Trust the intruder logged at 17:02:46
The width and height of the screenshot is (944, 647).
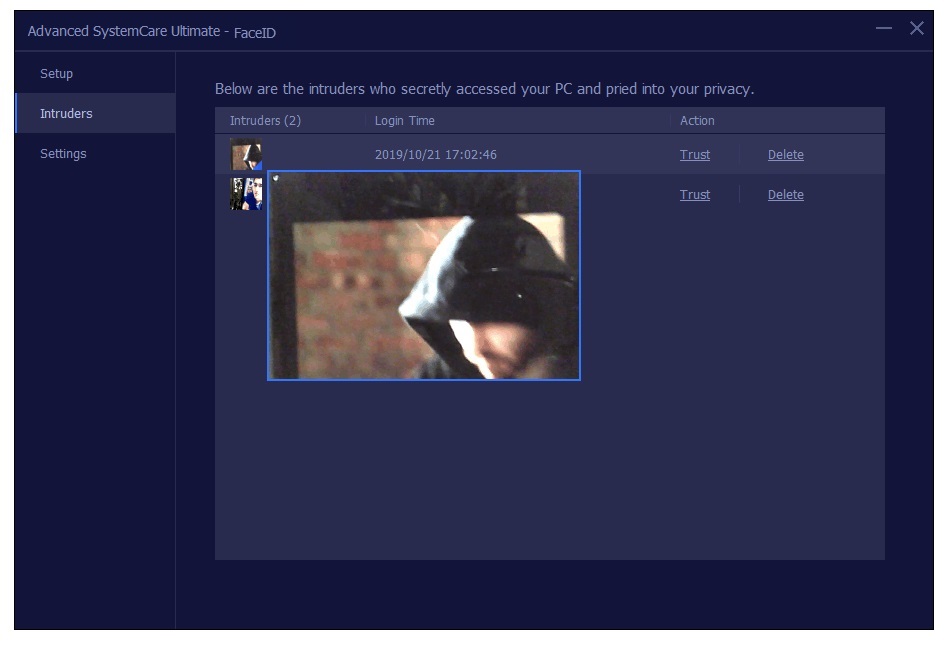click(694, 155)
